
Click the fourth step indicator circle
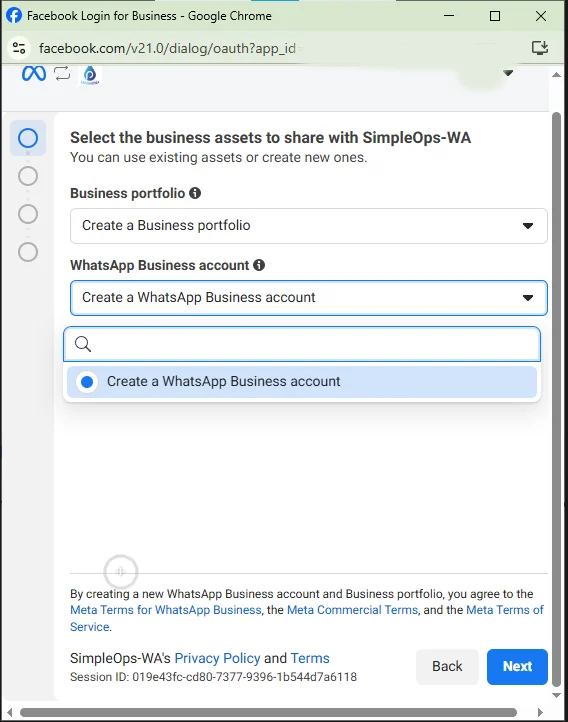click(28, 252)
